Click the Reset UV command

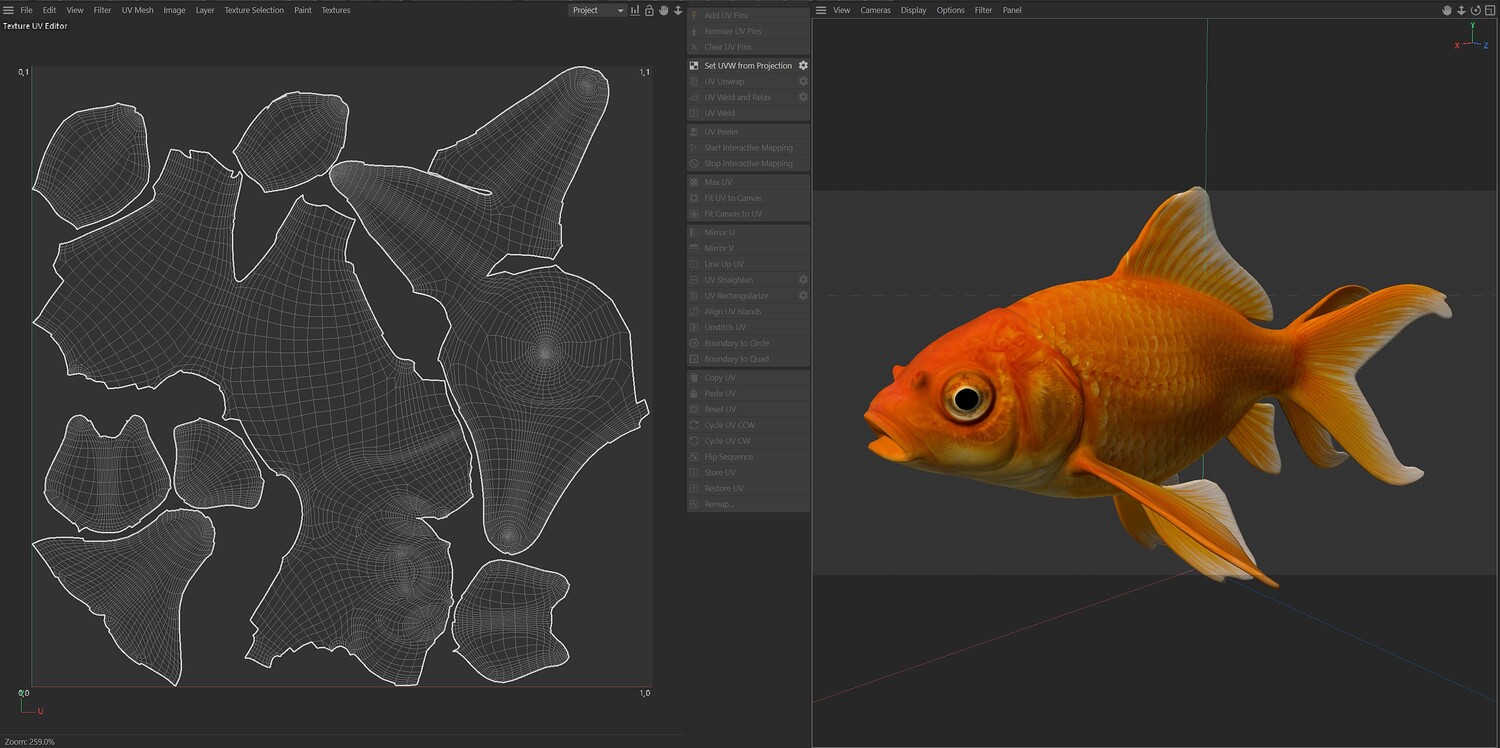click(x=748, y=409)
